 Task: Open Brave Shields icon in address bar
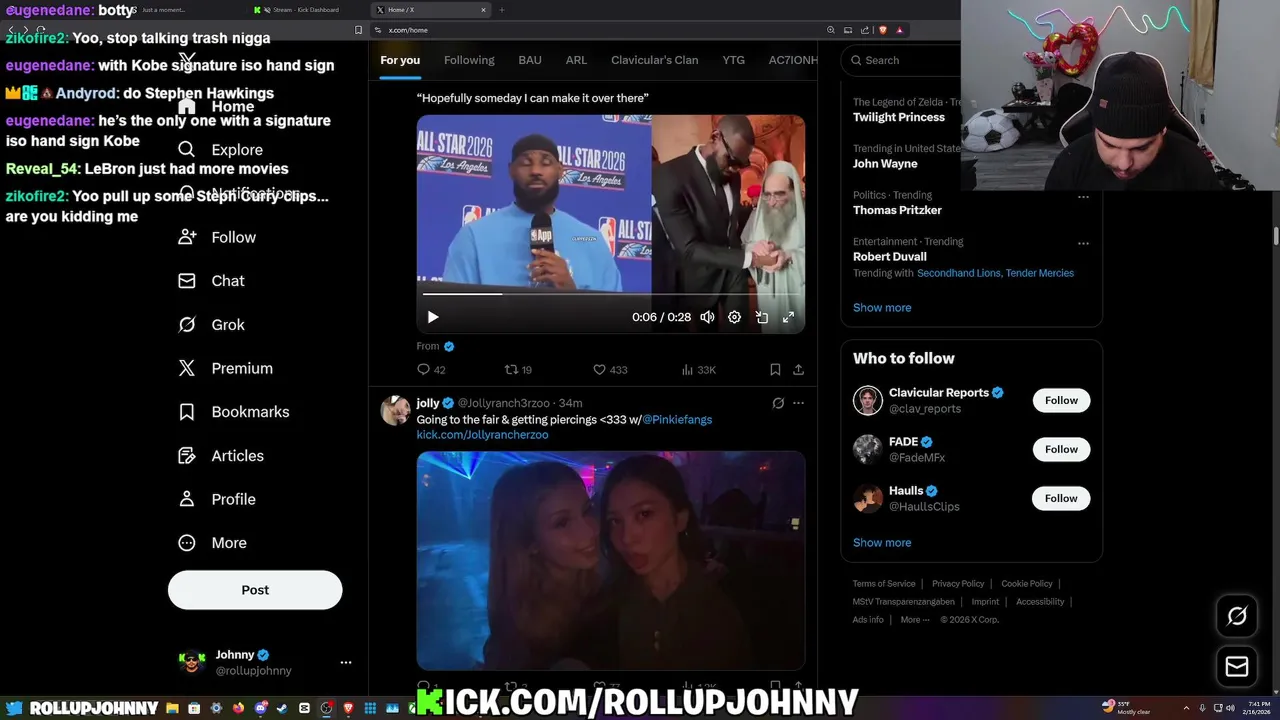pos(883,30)
